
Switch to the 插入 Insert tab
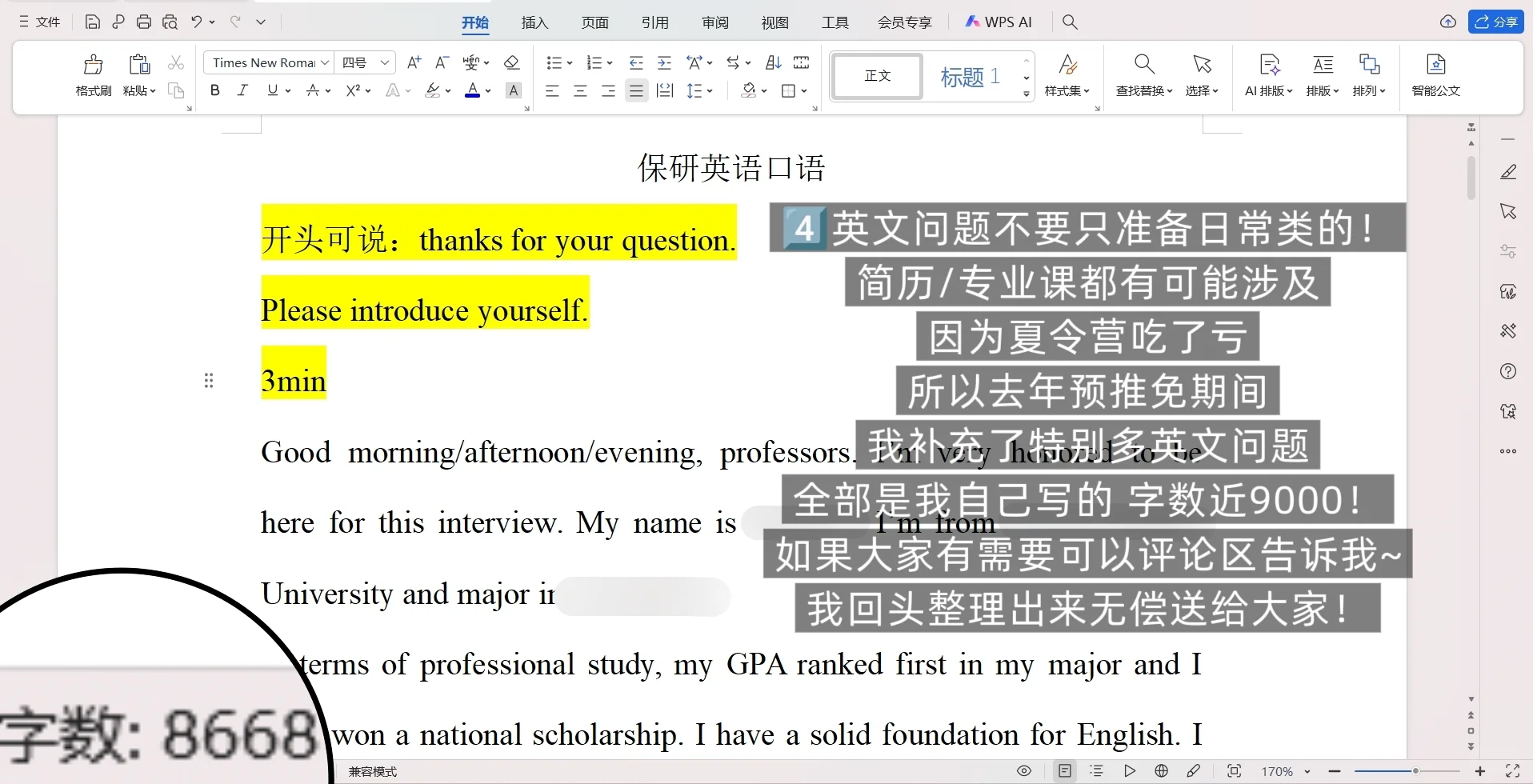534,22
